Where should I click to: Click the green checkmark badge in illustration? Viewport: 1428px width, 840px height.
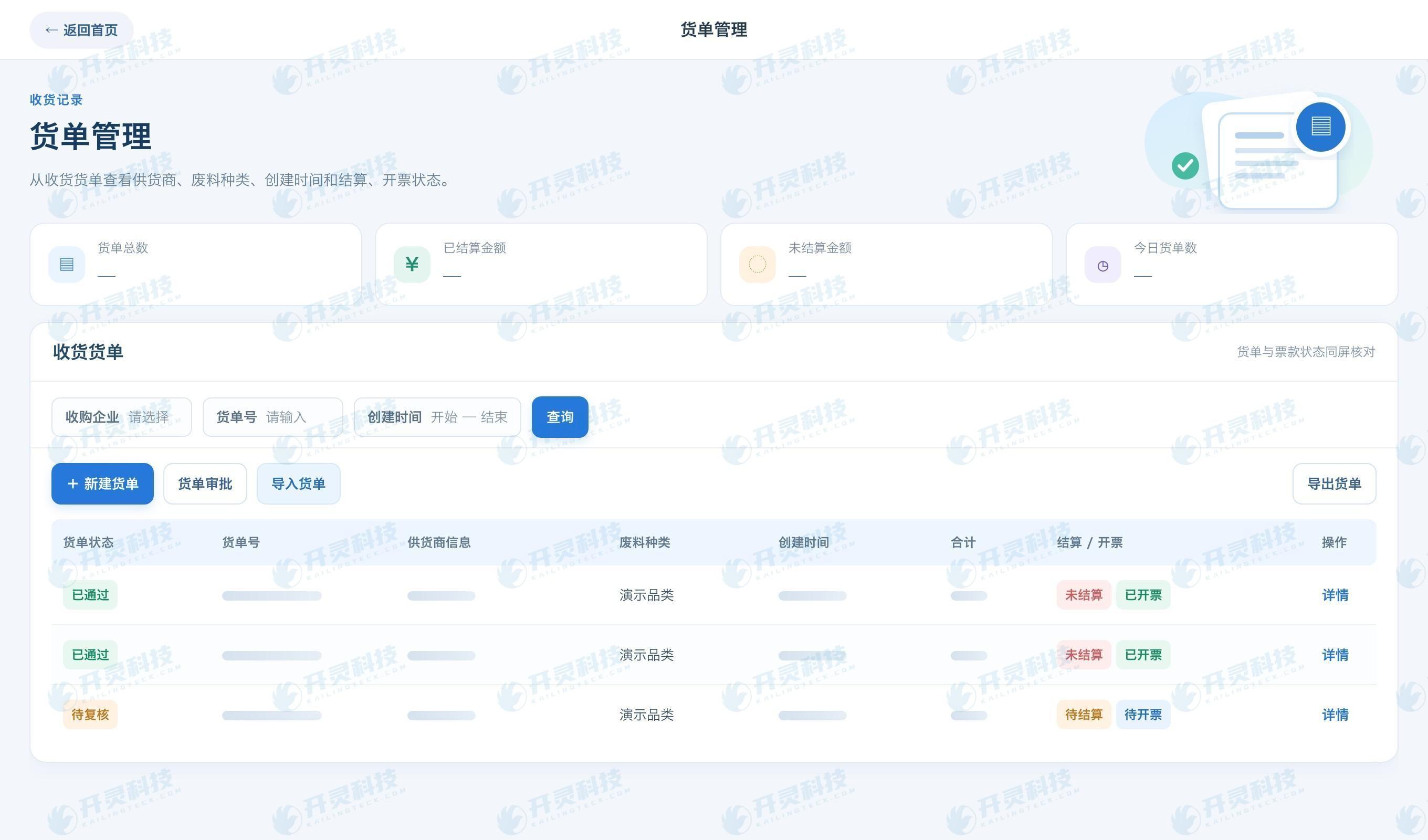coord(1185,165)
